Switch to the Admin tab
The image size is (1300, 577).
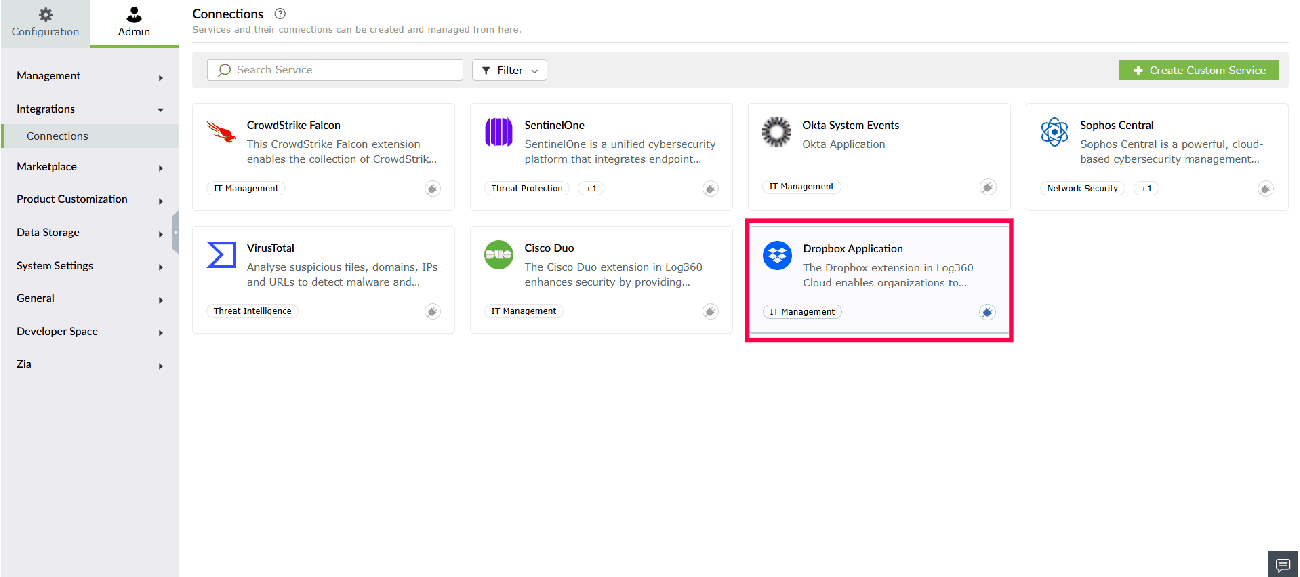tap(134, 23)
